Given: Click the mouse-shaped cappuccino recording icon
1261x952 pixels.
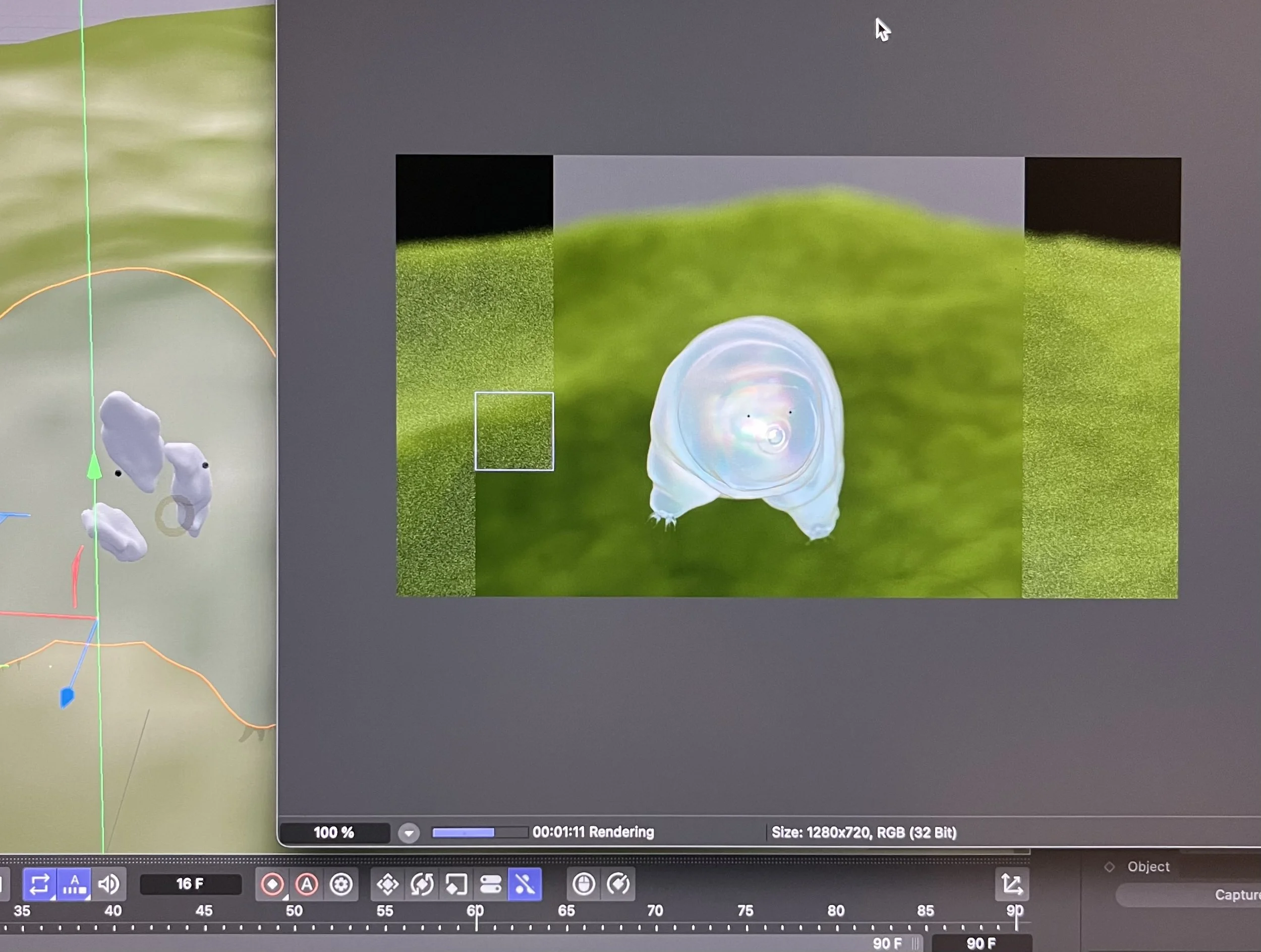Looking at the screenshot, I should click(x=584, y=884).
